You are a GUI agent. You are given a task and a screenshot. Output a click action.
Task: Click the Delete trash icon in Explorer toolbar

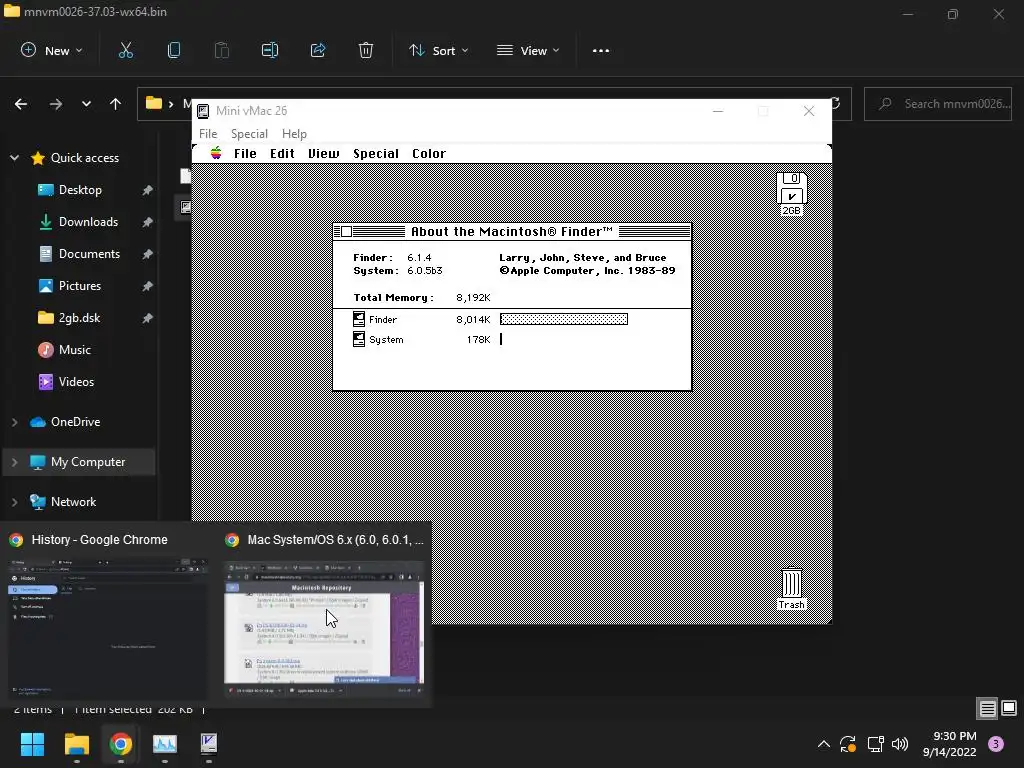pos(366,50)
